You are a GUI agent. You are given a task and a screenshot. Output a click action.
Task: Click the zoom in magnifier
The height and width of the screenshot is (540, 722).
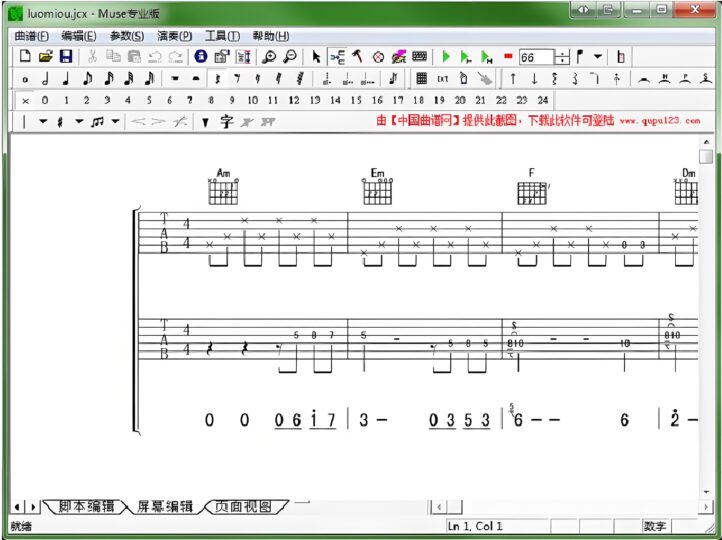tap(269, 57)
